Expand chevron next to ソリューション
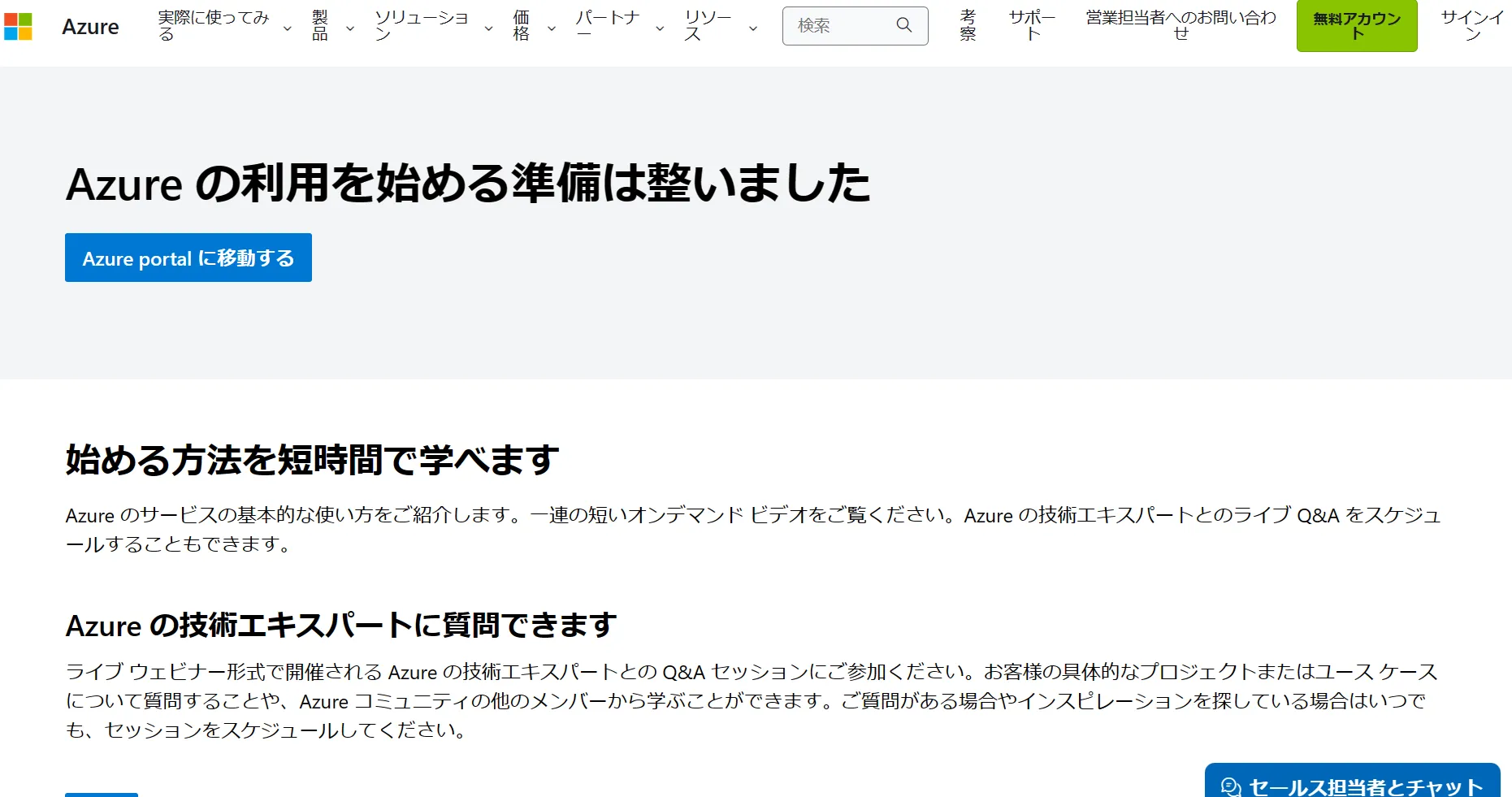The width and height of the screenshot is (1512, 797). coord(488,28)
